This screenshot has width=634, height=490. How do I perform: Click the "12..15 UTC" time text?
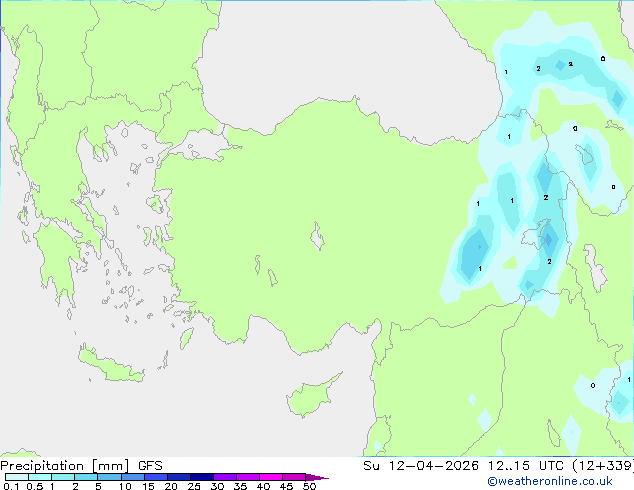(x=526, y=466)
